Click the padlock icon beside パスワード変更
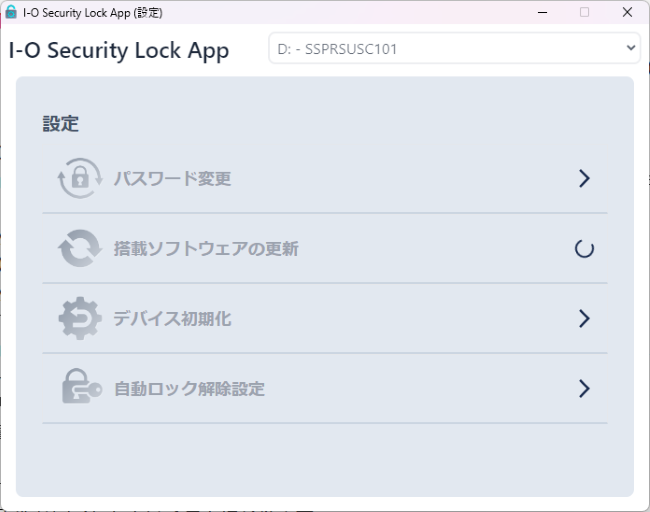This screenshot has height=512, width=650. pyautogui.click(x=80, y=179)
